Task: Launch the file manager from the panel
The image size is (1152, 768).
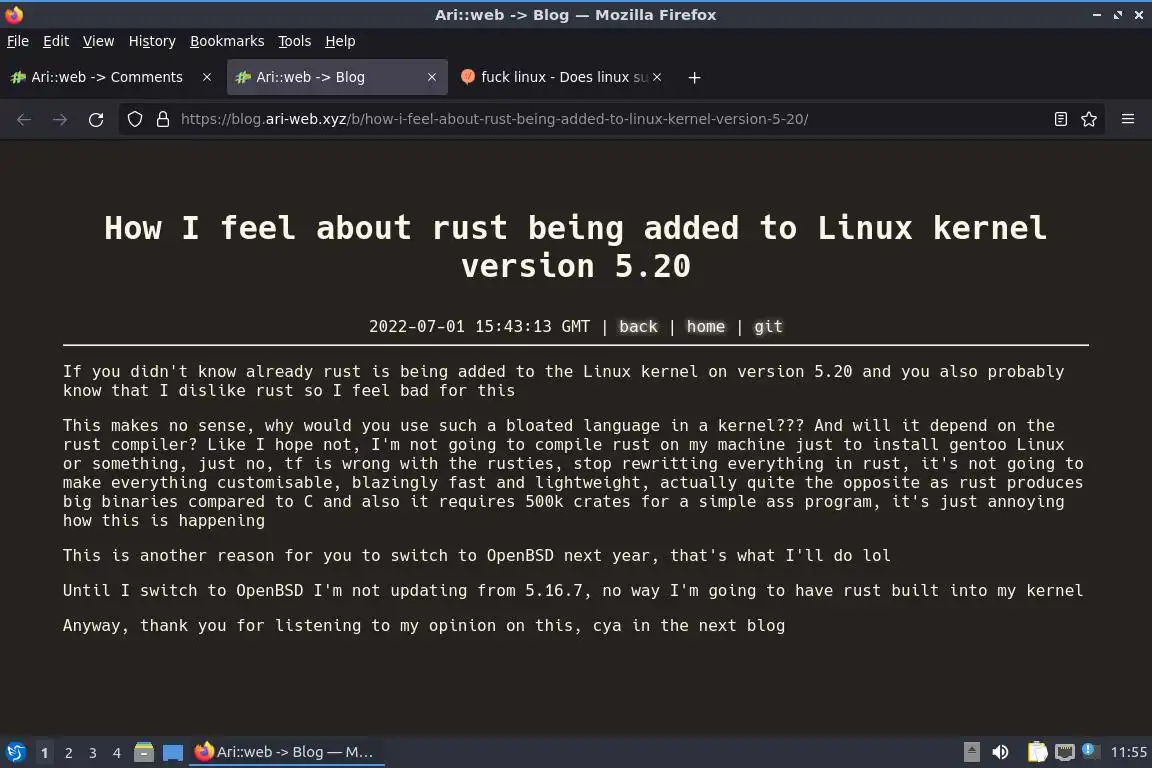Action: coord(144,752)
